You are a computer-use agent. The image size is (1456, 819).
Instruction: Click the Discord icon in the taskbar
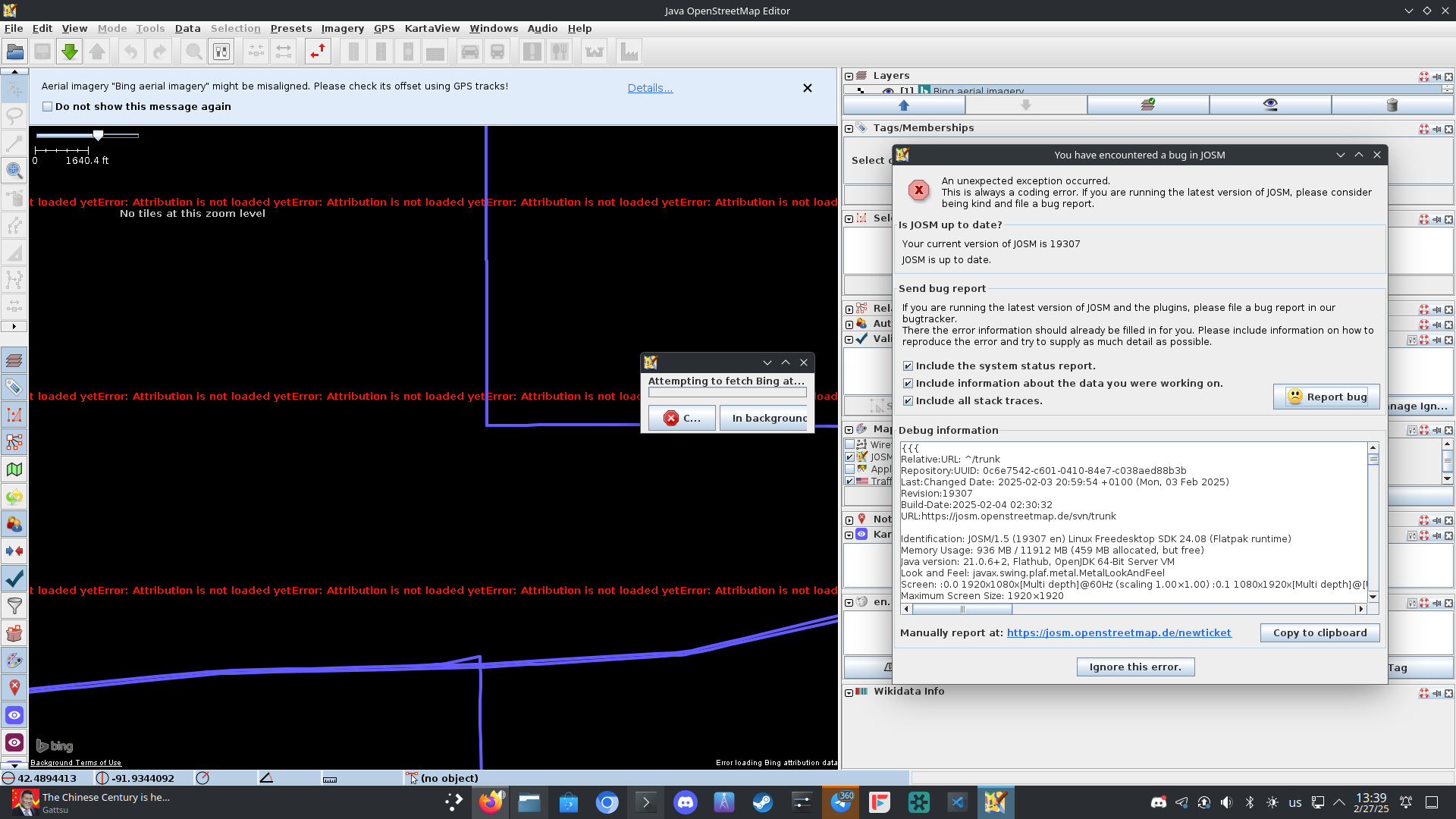click(x=685, y=802)
